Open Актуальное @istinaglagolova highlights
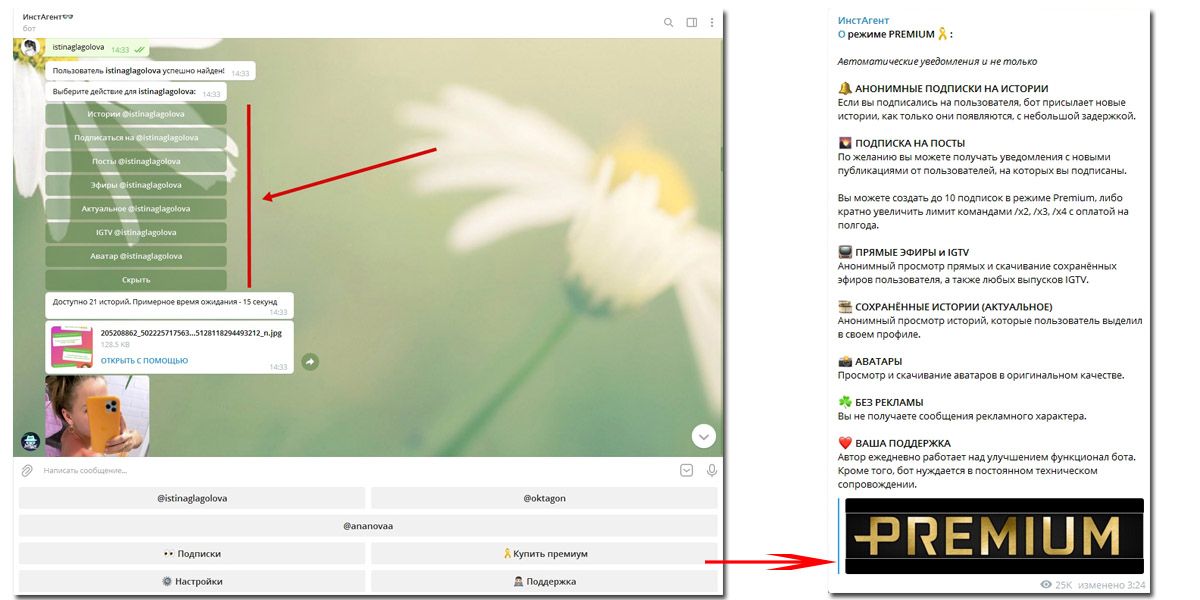1200x600 pixels. [136, 209]
